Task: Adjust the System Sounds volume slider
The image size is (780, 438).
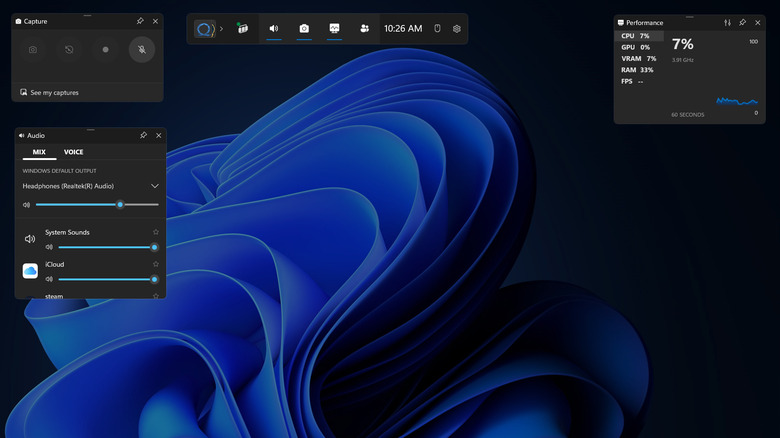Action: pos(106,246)
